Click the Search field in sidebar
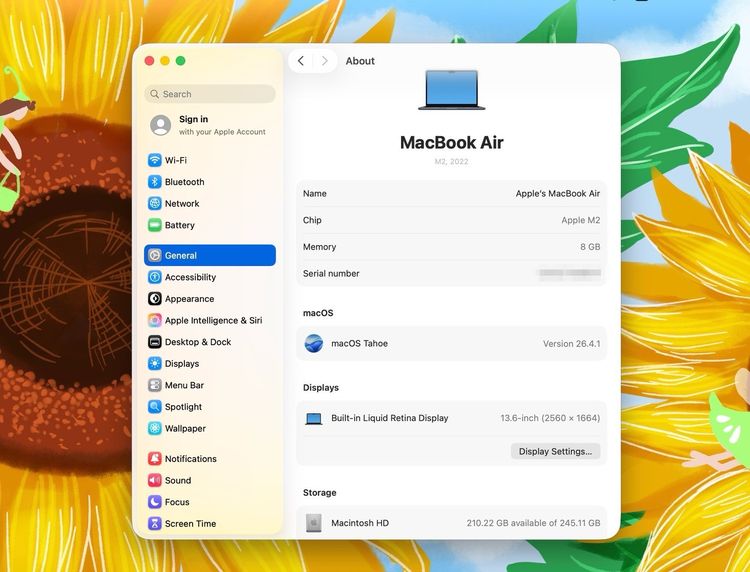 210,94
